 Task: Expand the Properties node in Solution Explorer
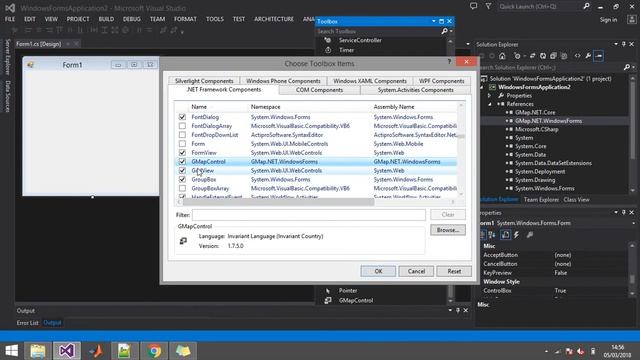489,96
